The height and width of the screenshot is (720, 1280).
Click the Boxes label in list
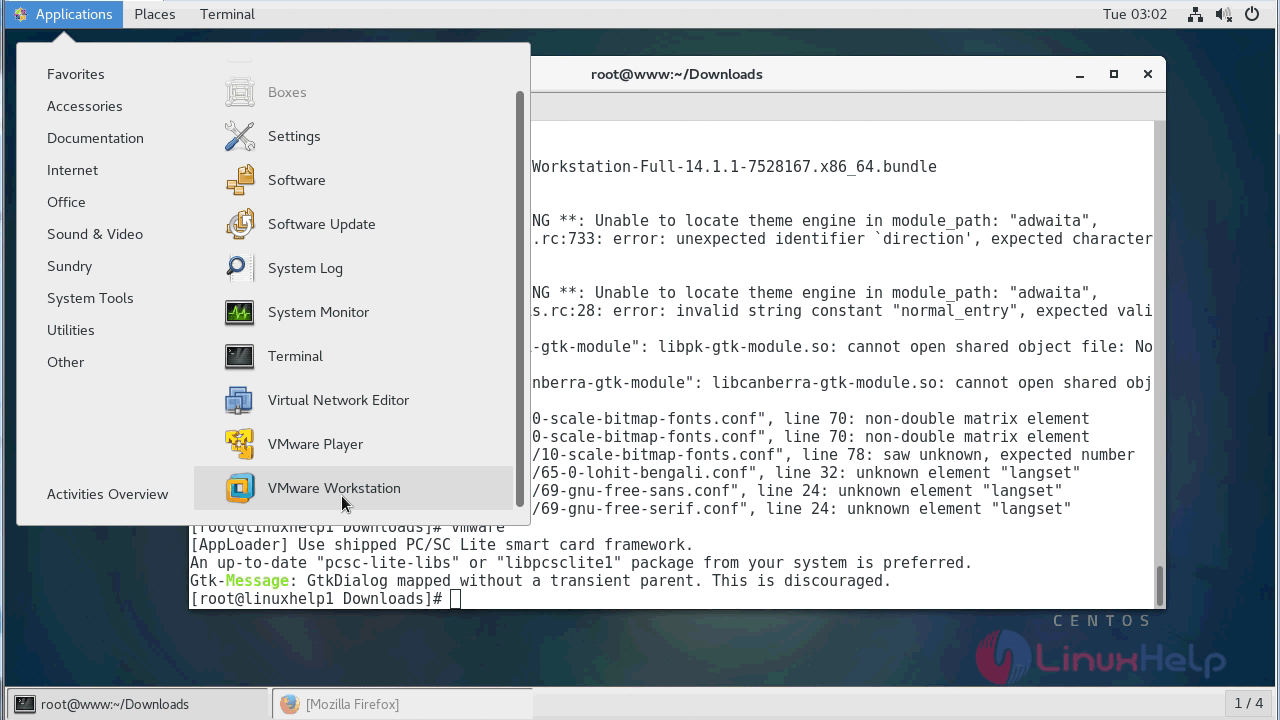click(287, 92)
